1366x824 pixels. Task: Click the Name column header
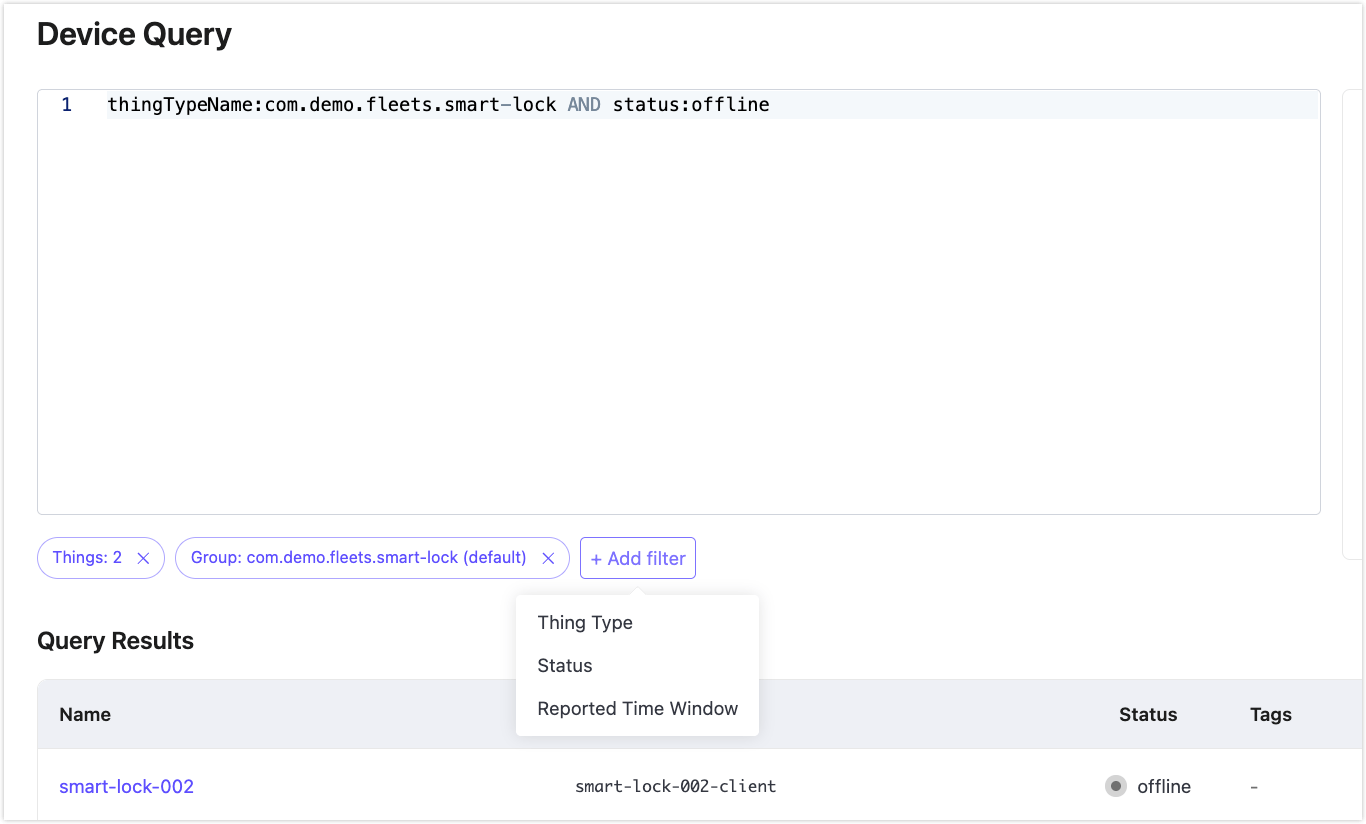85,714
